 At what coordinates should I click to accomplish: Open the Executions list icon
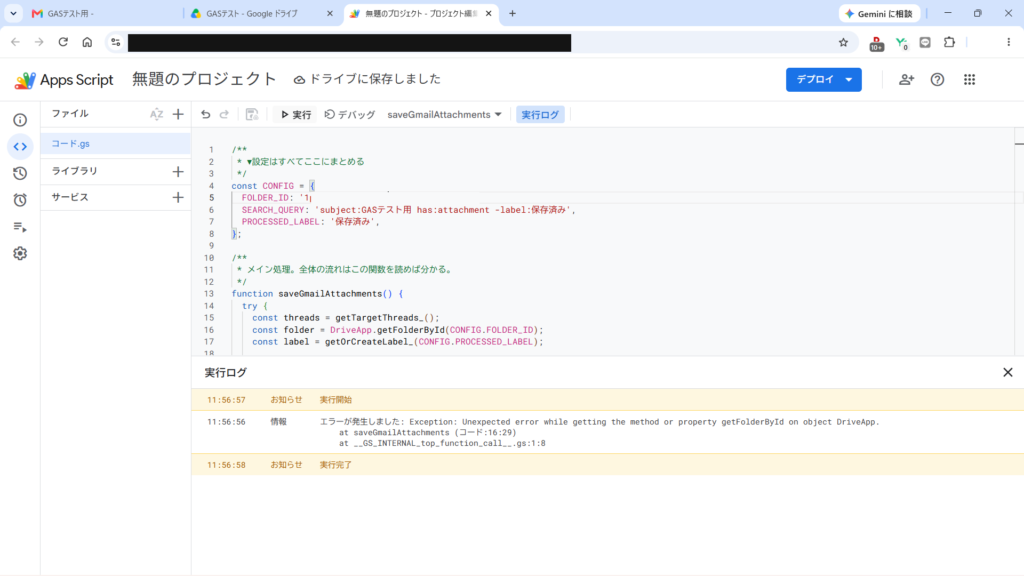(20, 227)
